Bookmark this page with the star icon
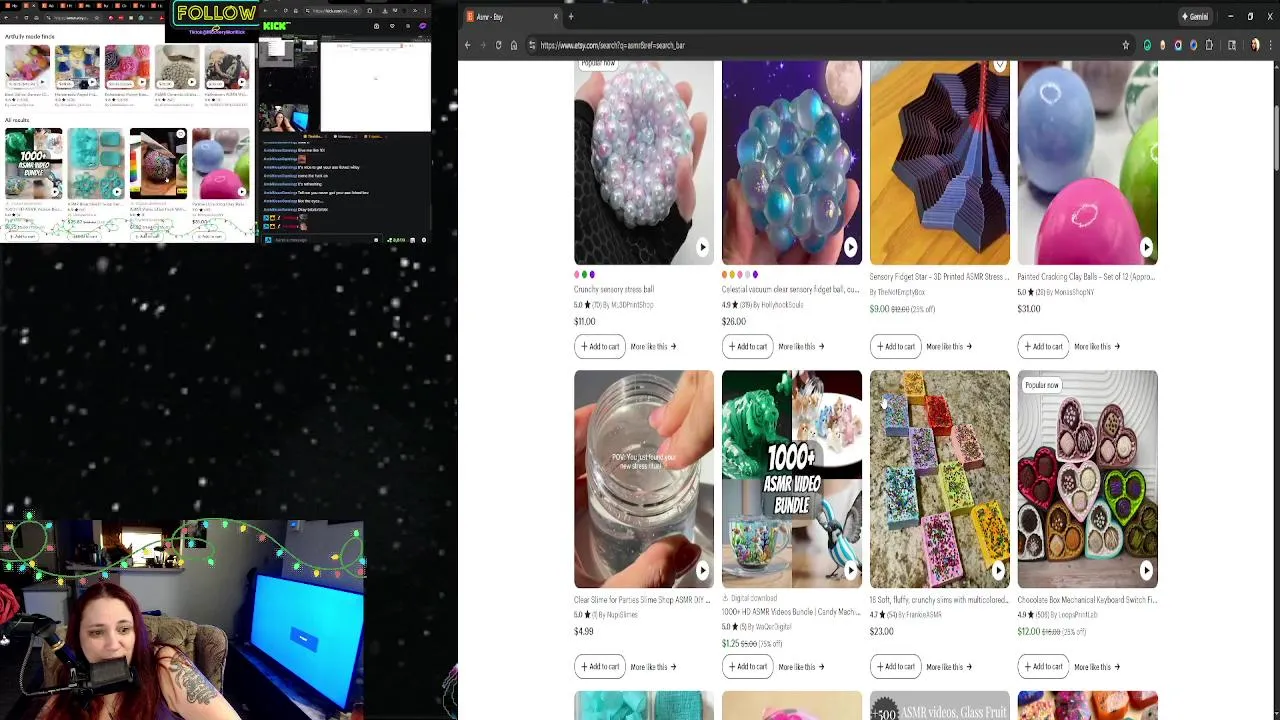Screen dimensions: 1280x720 (x=1126, y=45)
